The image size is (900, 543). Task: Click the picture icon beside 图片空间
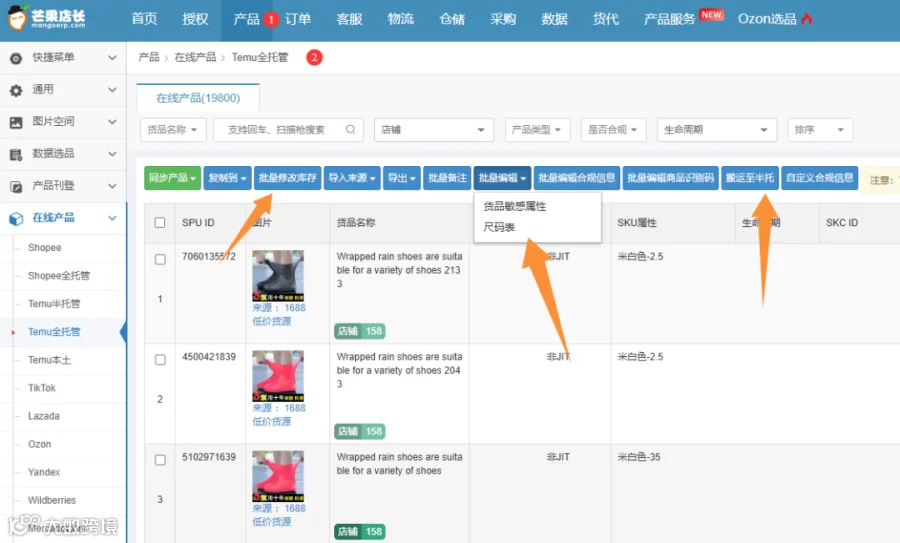click(16, 122)
